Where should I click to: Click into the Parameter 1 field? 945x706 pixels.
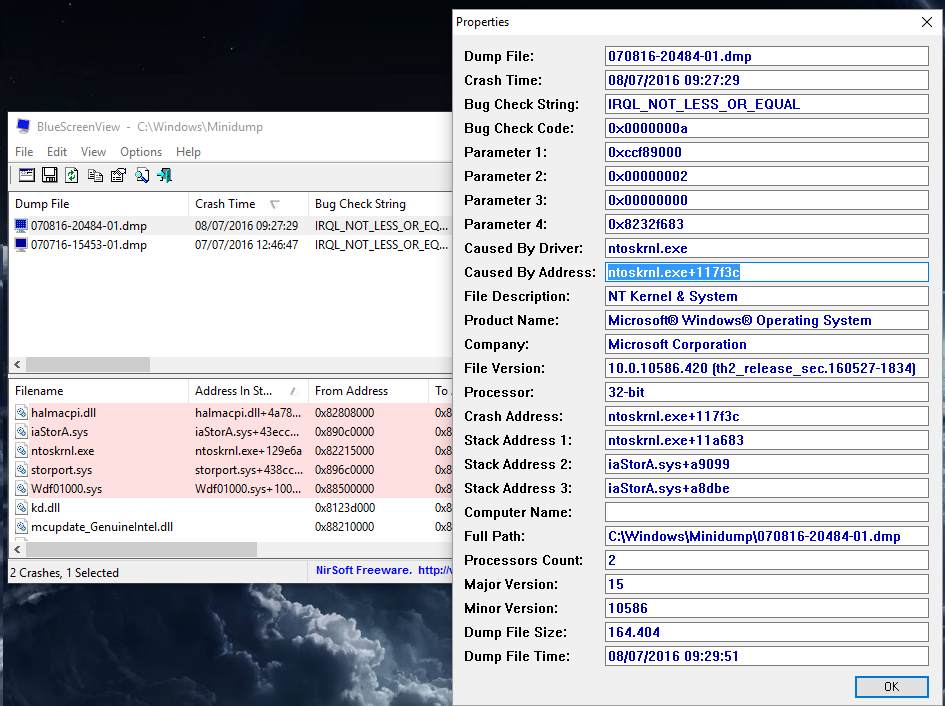[767, 152]
